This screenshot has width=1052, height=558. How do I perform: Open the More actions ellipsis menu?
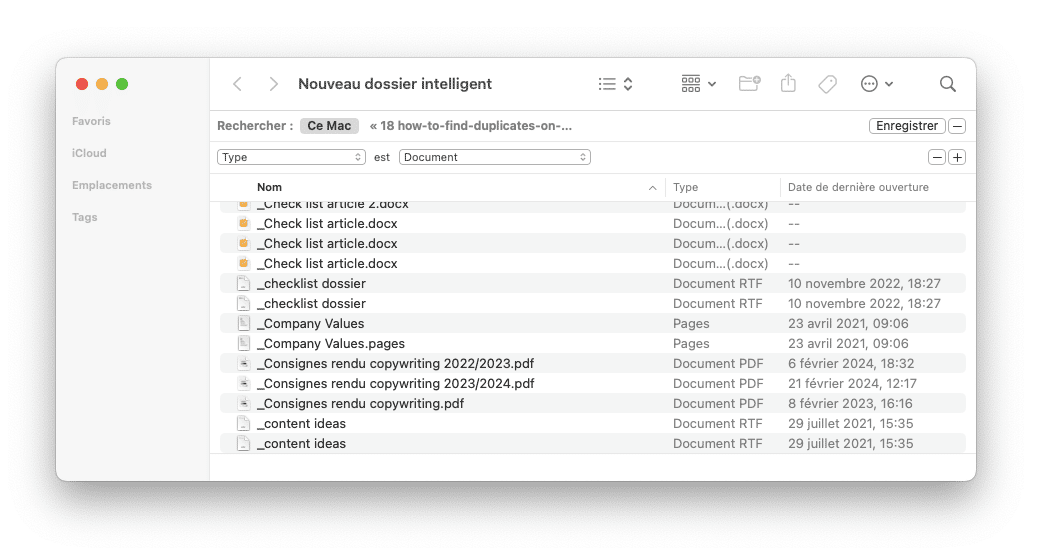876,84
